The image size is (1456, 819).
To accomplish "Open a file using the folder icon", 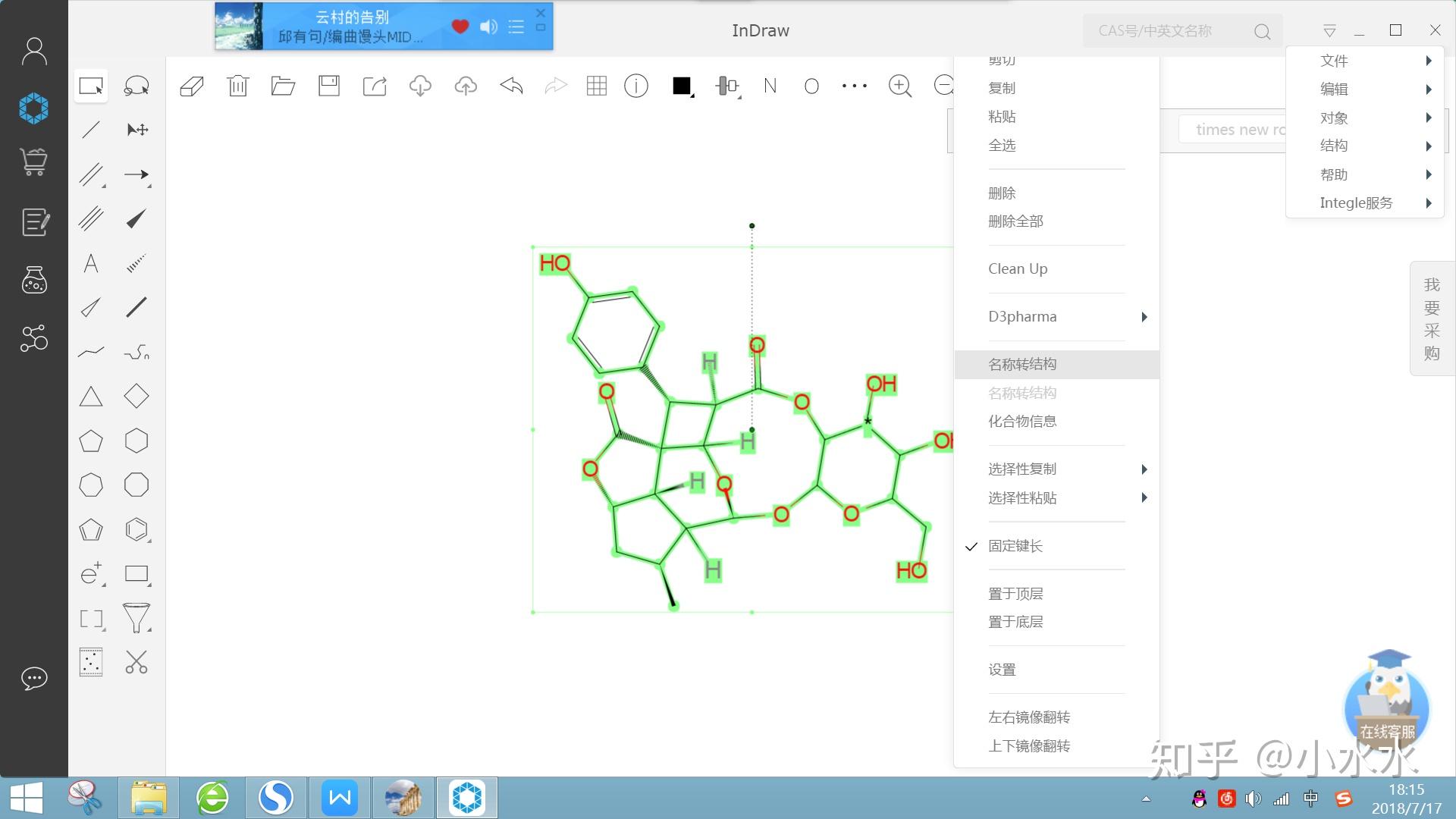I will coord(283,86).
